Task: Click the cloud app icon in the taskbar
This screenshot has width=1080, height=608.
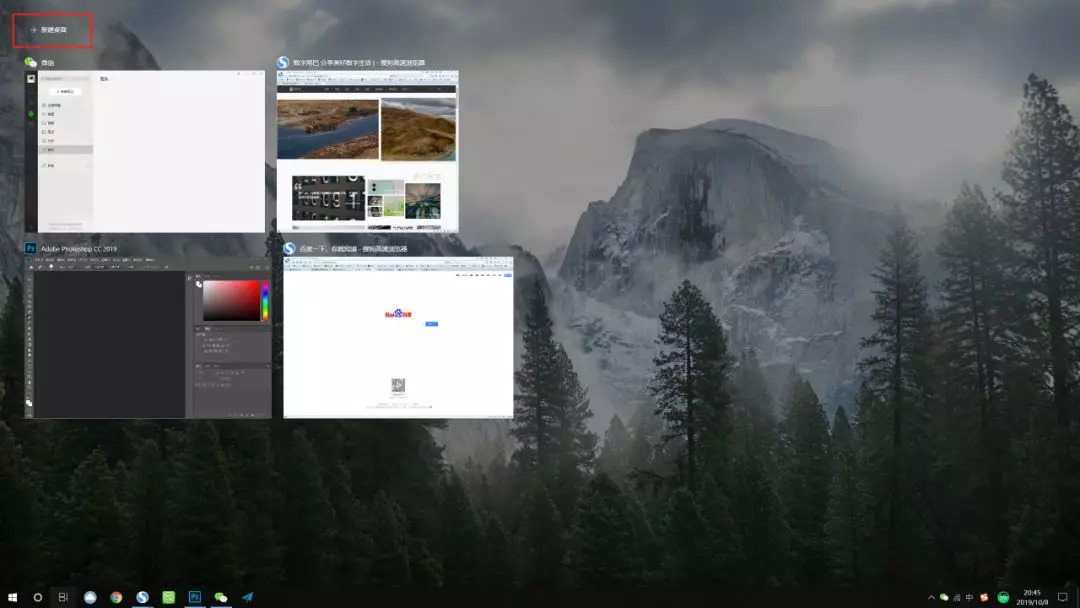Action: 90,597
